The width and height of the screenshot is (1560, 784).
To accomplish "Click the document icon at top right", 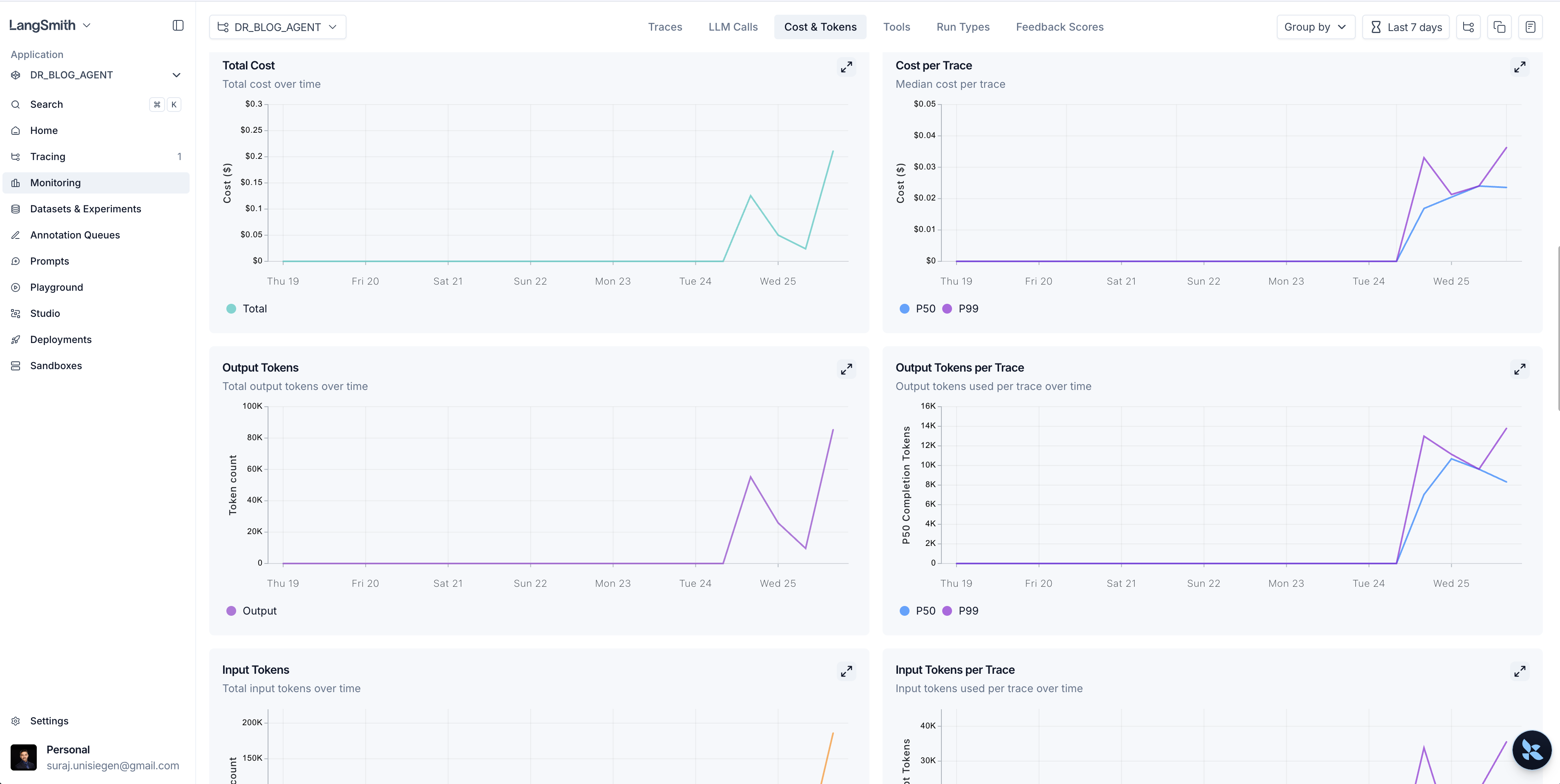I will click(x=1530, y=27).
